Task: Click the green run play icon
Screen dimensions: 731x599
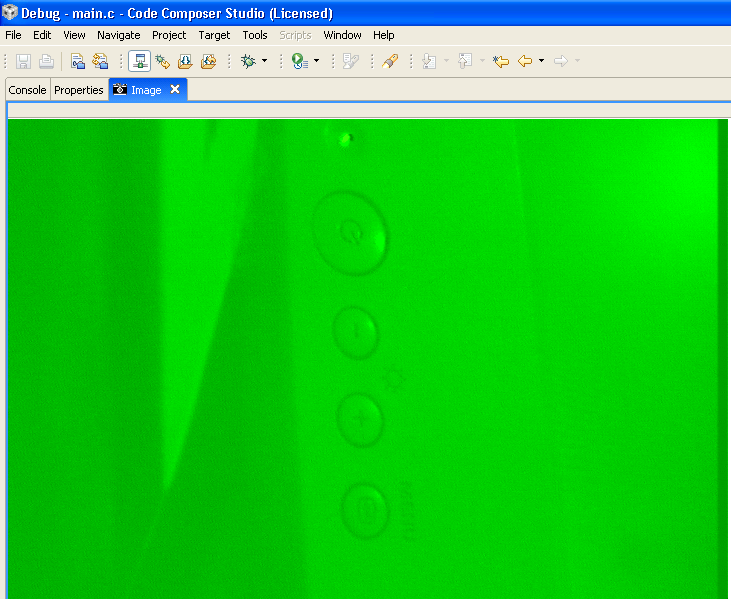Action: [300, 61]
